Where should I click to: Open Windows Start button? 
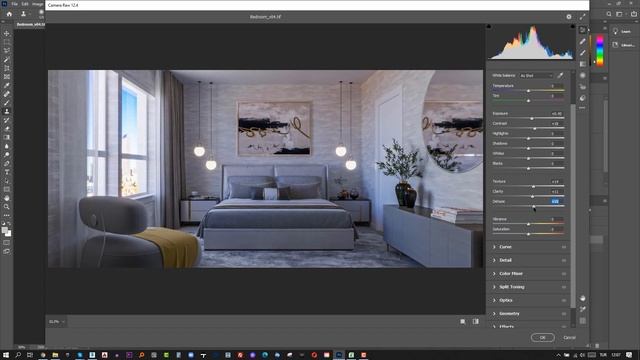tap(6, 355)
